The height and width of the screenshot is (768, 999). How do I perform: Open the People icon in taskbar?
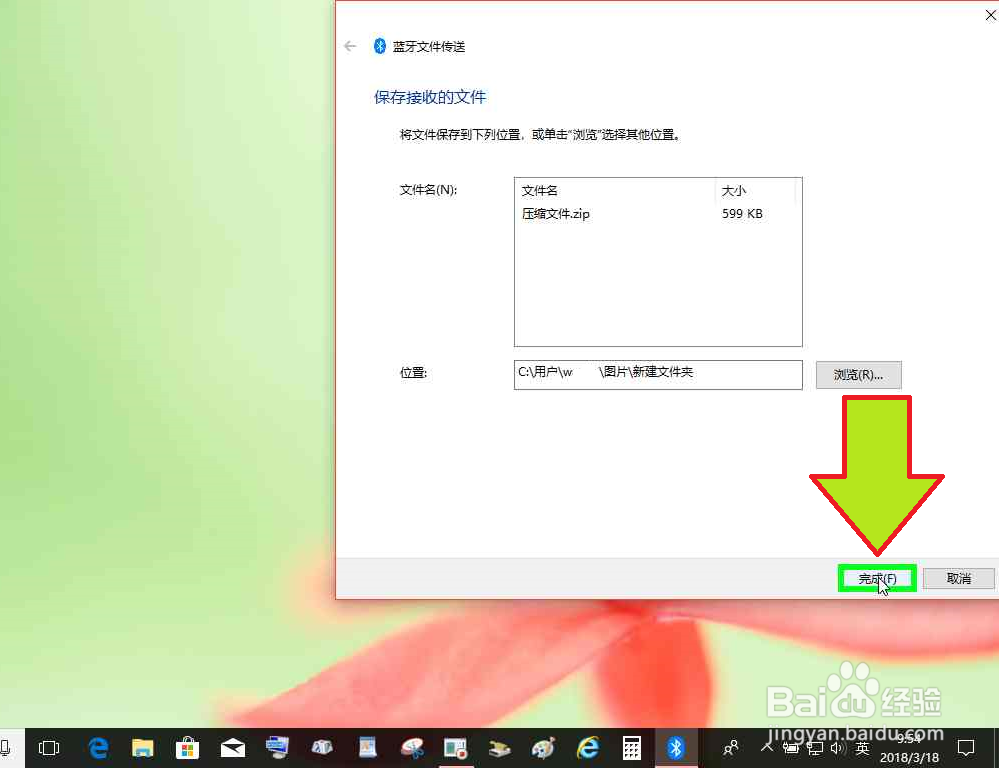tap(731, 748)
